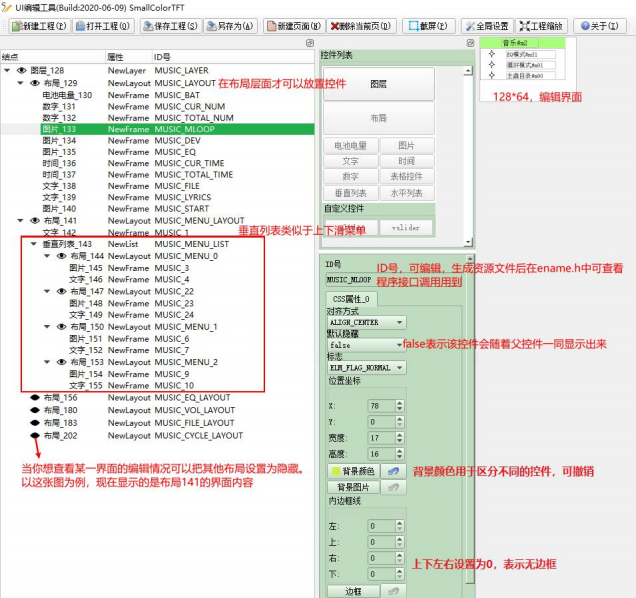Viewport: 636px width, 598px height.
Task: Pick a 背景颜色 background color
Action: pyautogui.click(x=353, y=471)
